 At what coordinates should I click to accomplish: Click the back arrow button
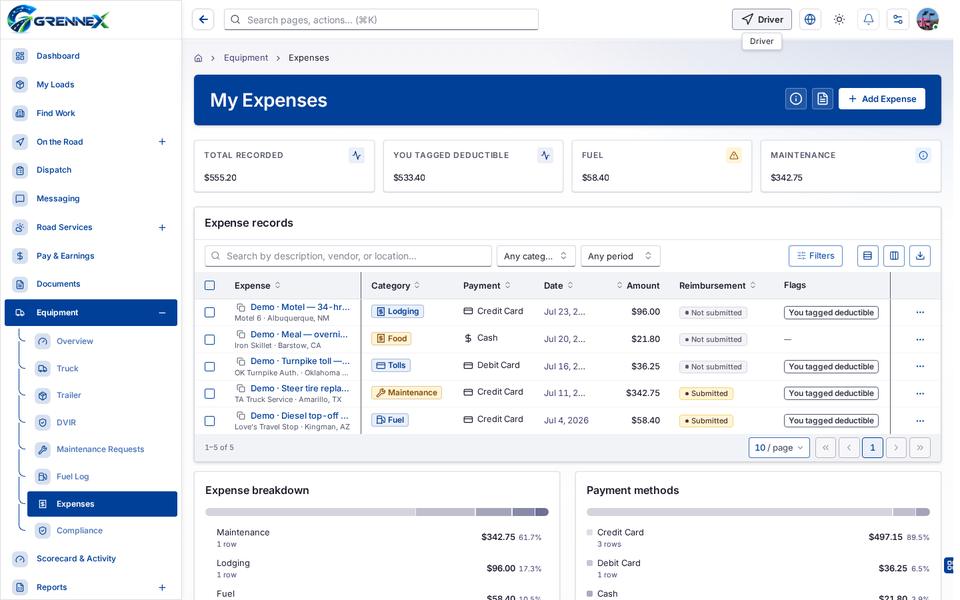pyautogui.click(x=203, y=20)
